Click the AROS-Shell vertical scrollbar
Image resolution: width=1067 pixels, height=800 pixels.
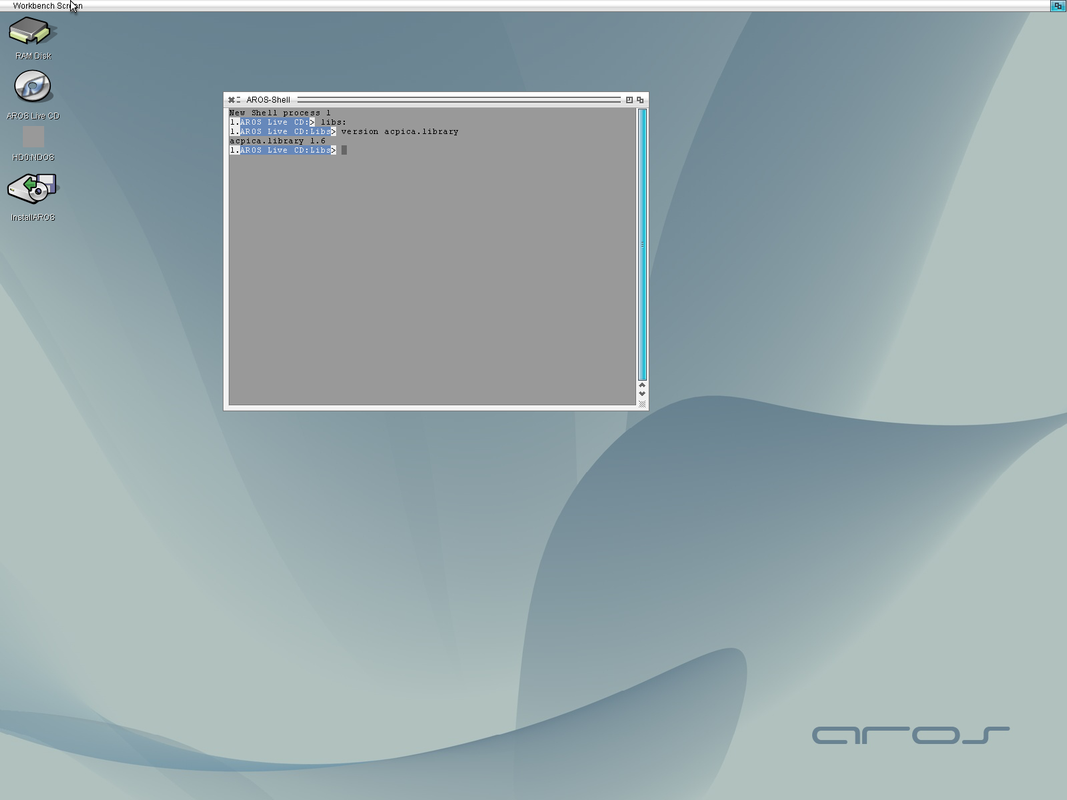pyautogui.click(x=642, y=244)
